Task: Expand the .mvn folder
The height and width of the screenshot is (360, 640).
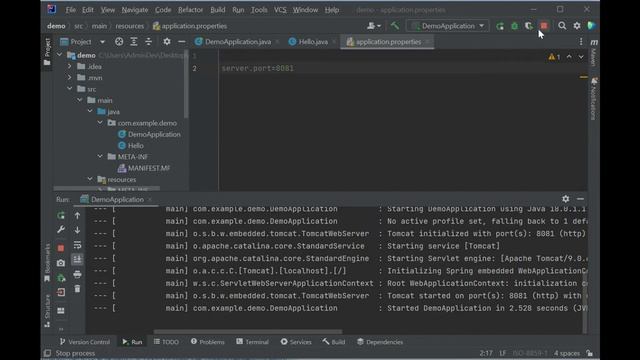Action: pos(70,78)
